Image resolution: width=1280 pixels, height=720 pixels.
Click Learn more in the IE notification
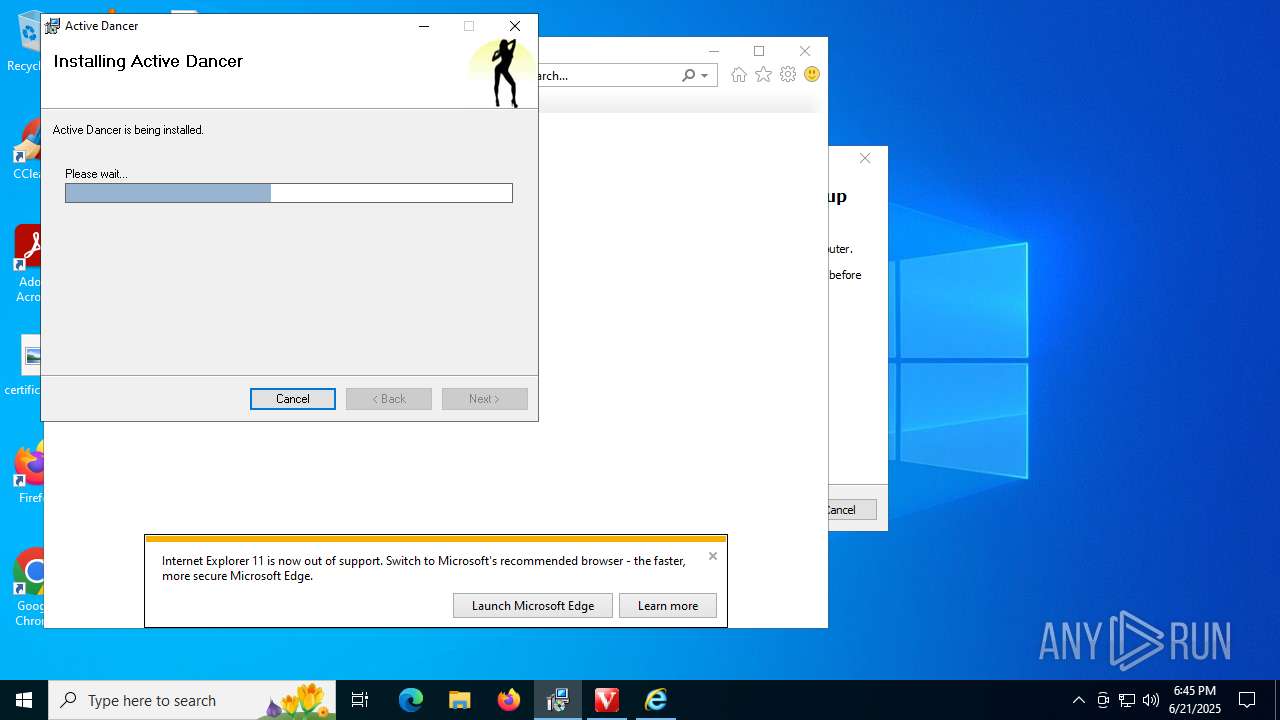[x=668, y=606]
